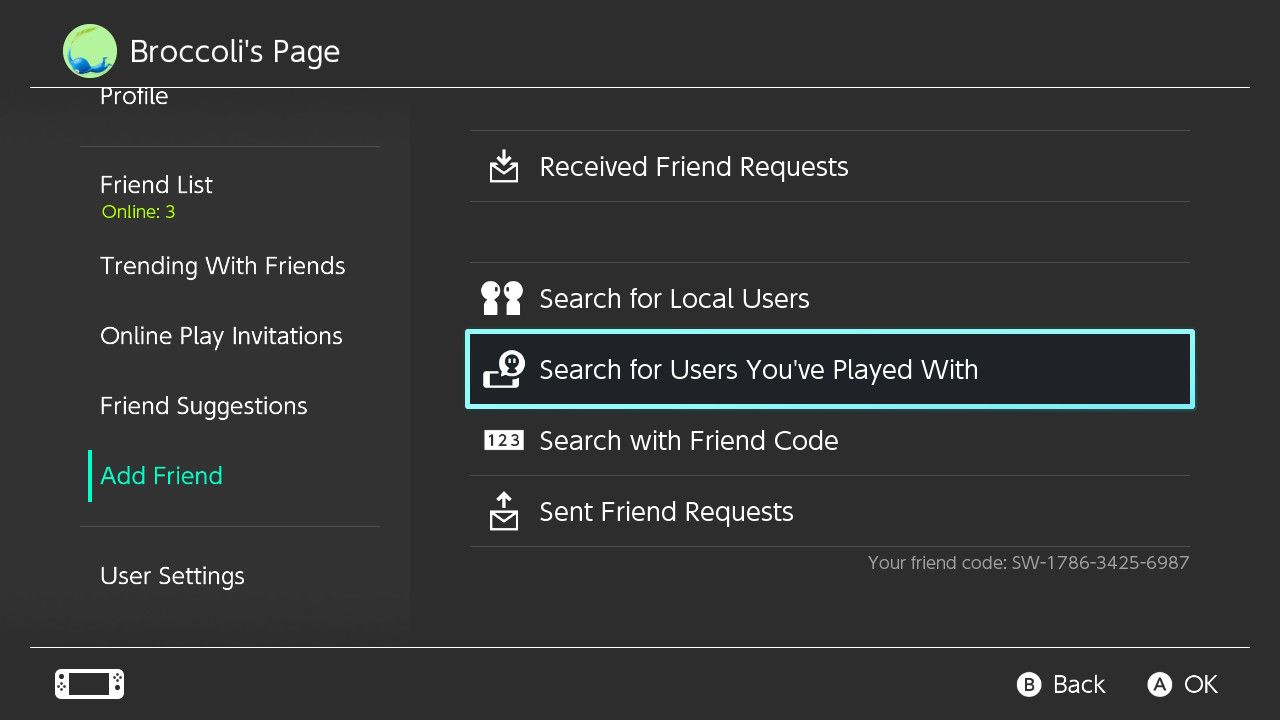This screenshot has height=720, width=1280.
Task: Select Trending With Friends
Action: click(222, 266)
